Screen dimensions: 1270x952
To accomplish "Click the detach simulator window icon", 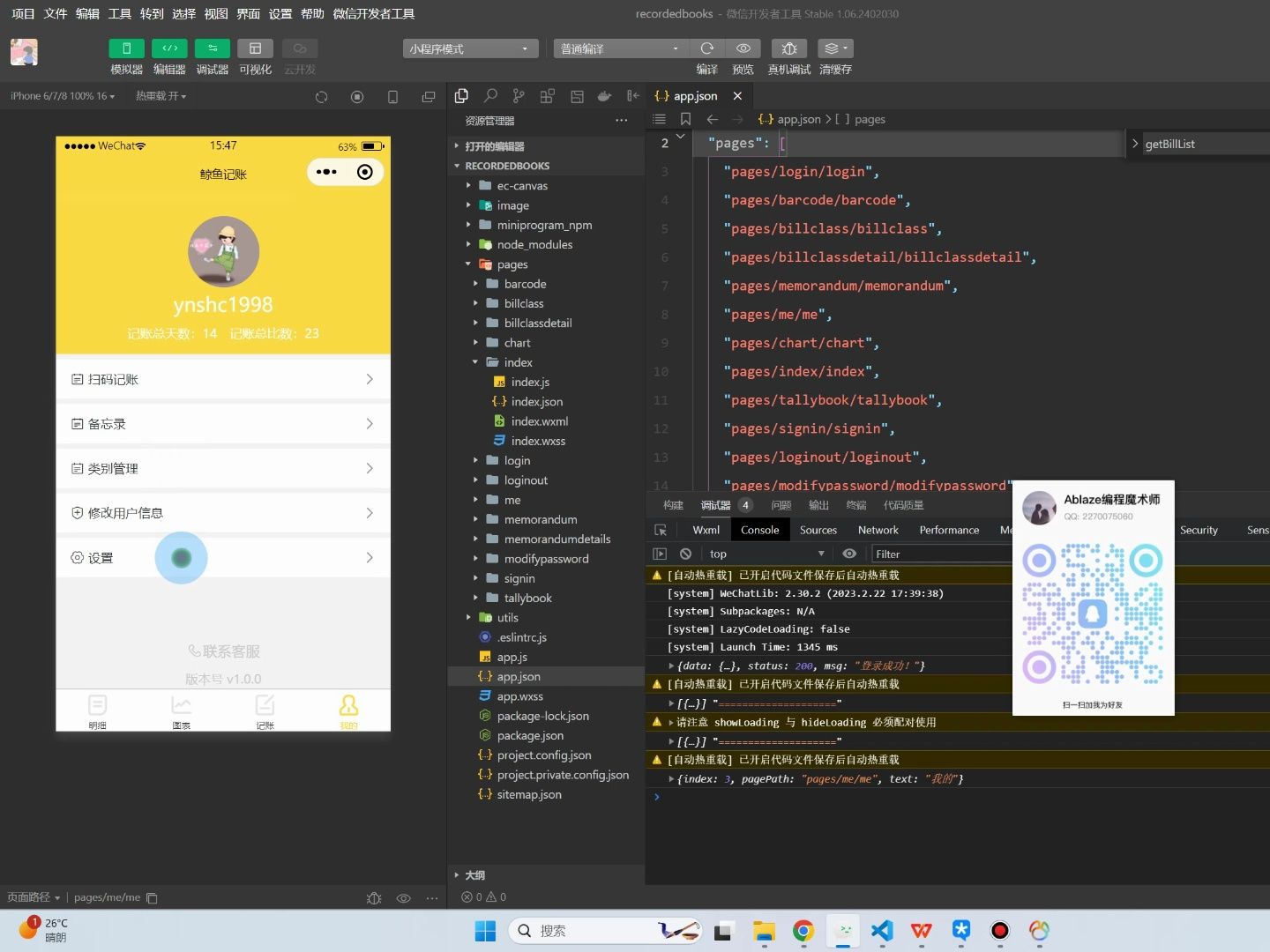I will coord(429,97).
